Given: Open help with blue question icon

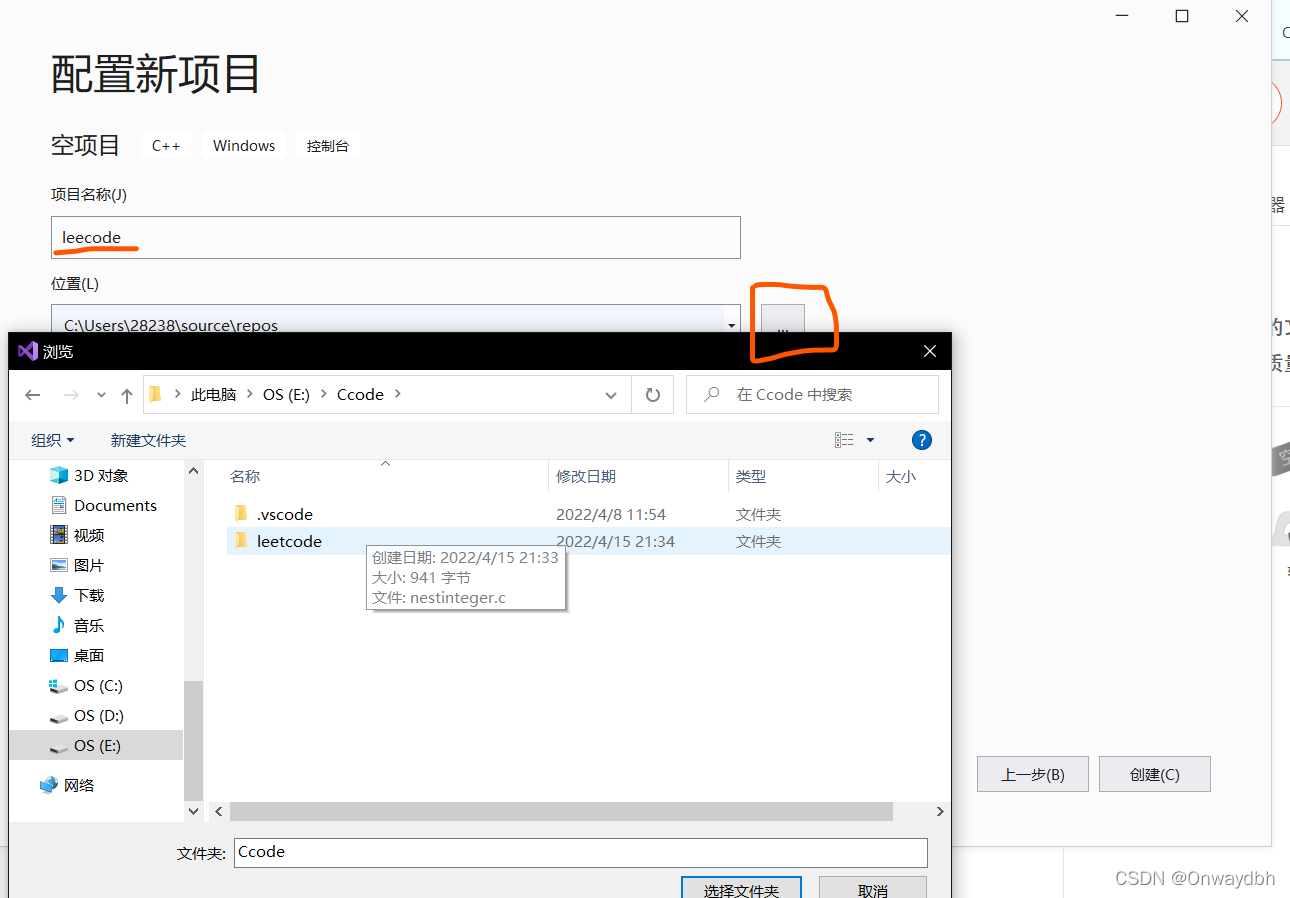Looking at the screenshot, I should (x=922, y=440).
